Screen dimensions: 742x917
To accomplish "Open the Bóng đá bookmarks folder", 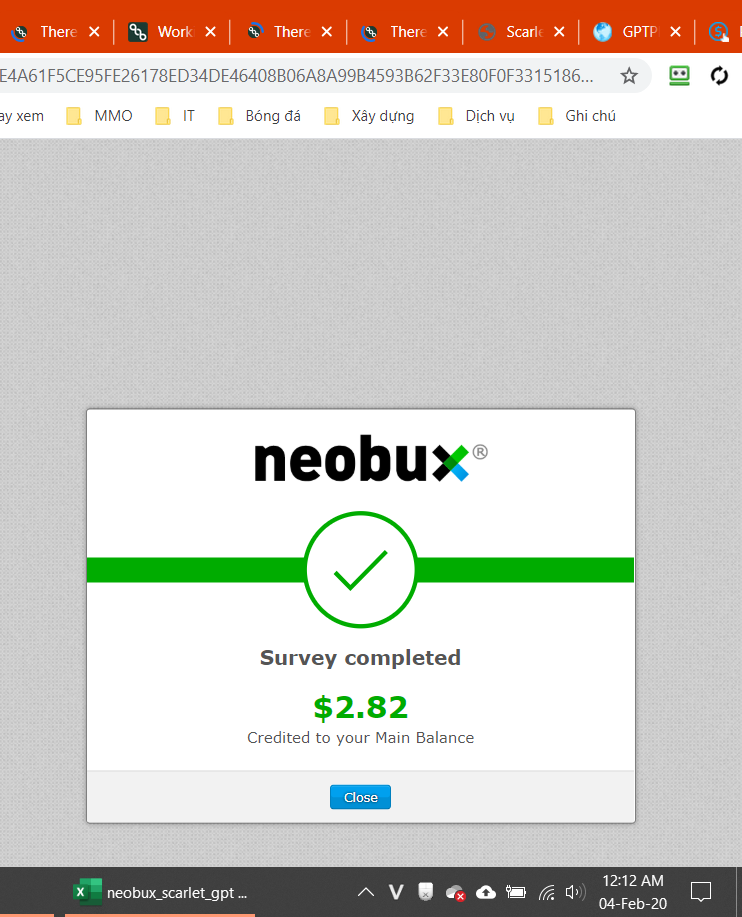I will tap(259, 116).
